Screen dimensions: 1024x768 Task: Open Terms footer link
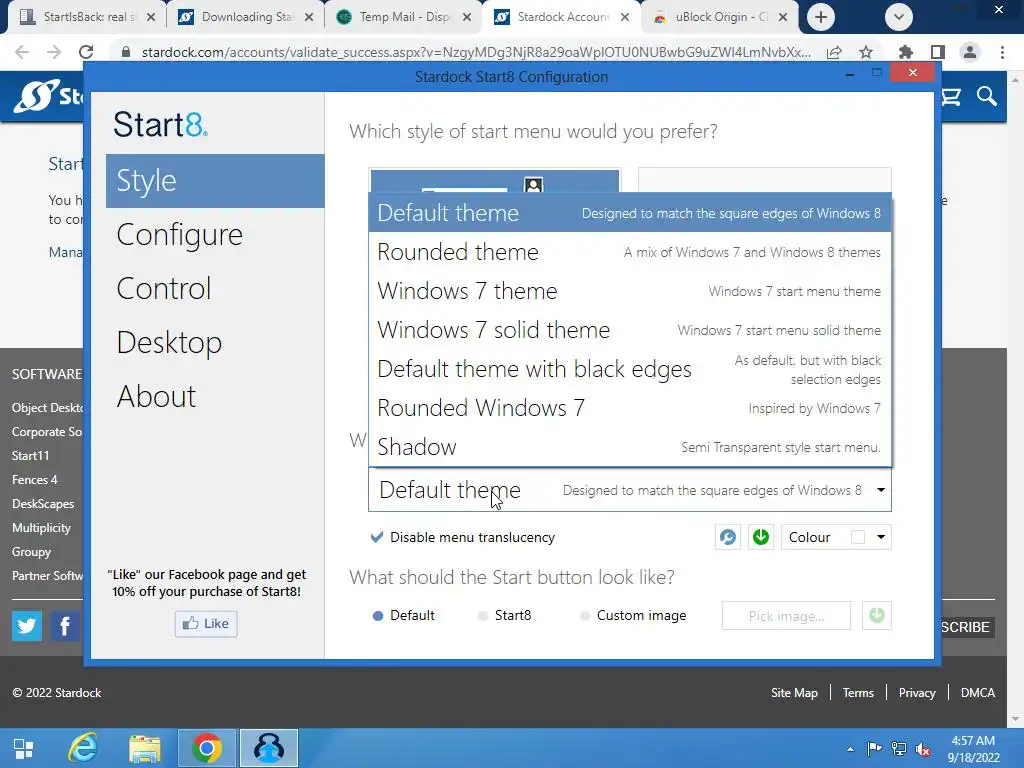(858, 693)
